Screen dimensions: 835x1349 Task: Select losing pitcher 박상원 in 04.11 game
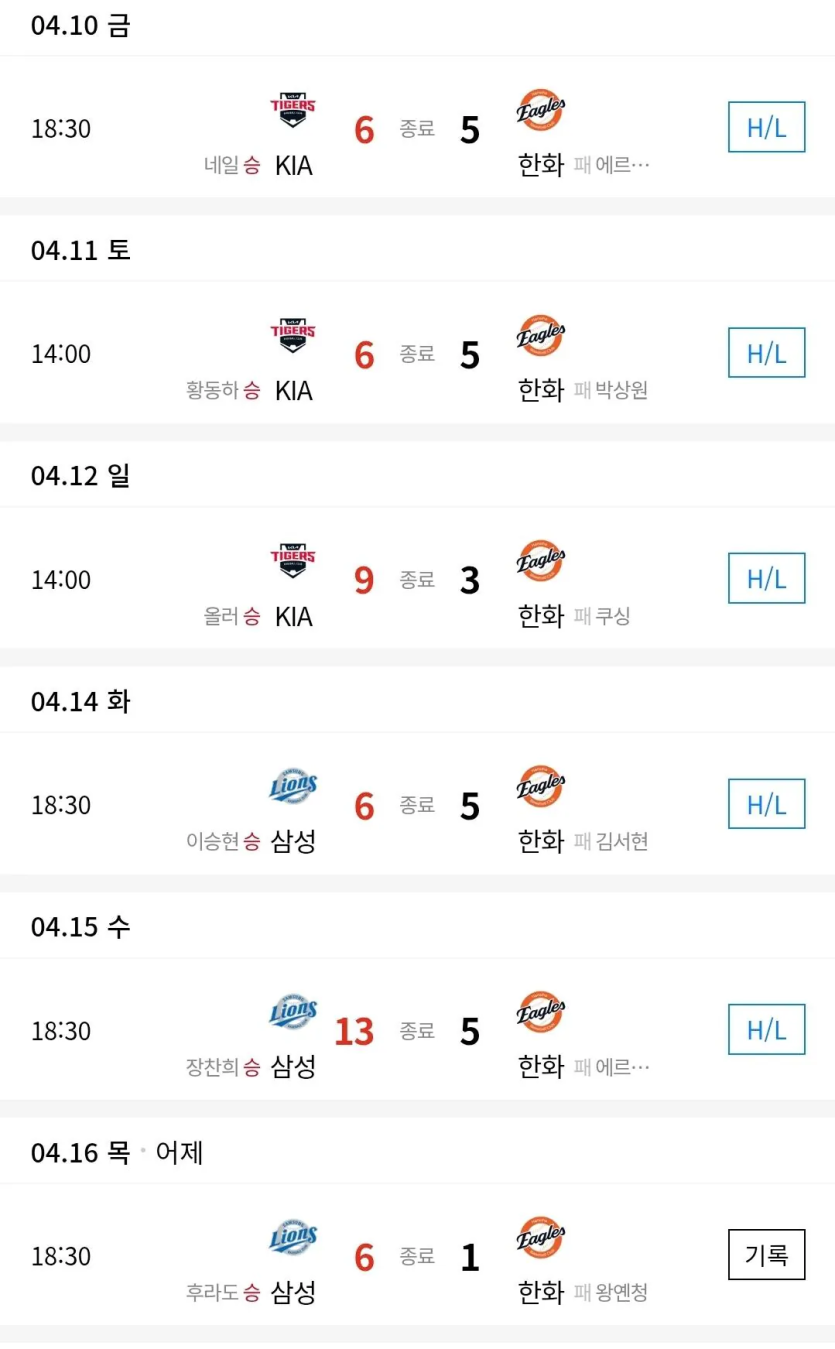(622, 391)
